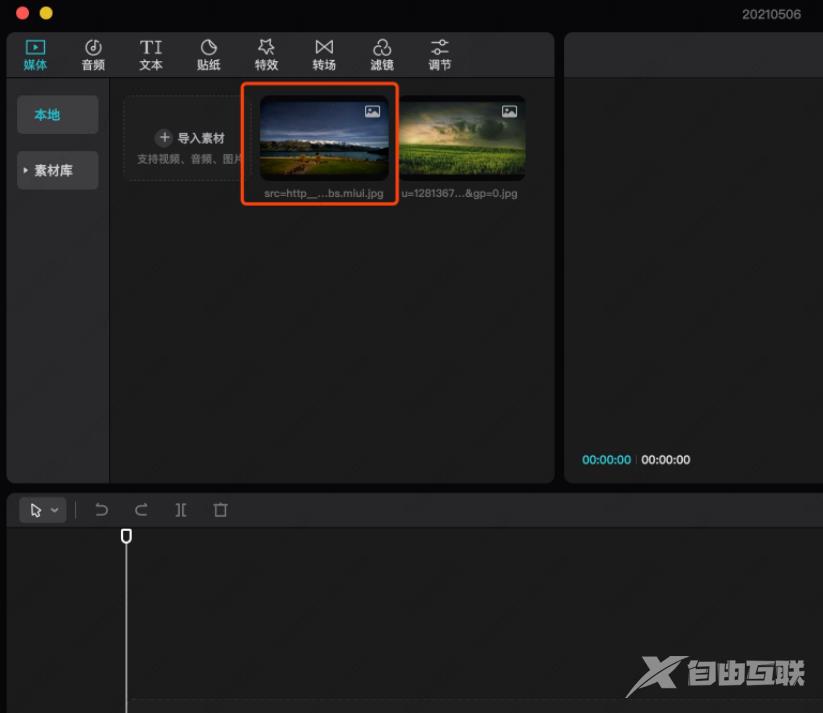Select the 贴纸 sticker tab
This screenshot has width=823, height=713.
208,55
